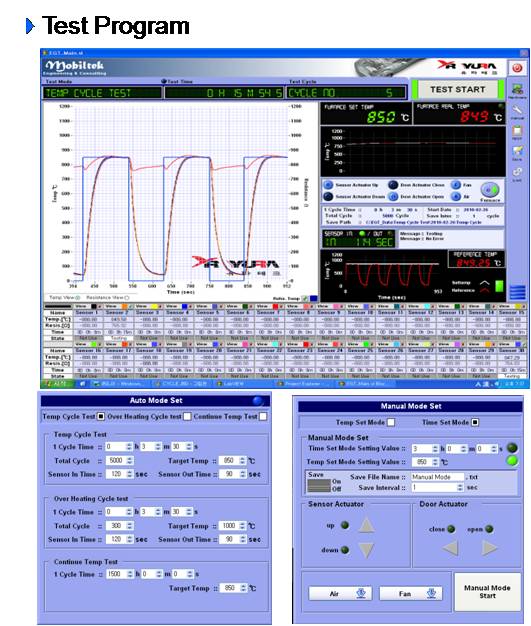Click the Sensor Actuator Down indicator
Image resolution: width=531 pixels, height=626 pixels.
point(328,196)
